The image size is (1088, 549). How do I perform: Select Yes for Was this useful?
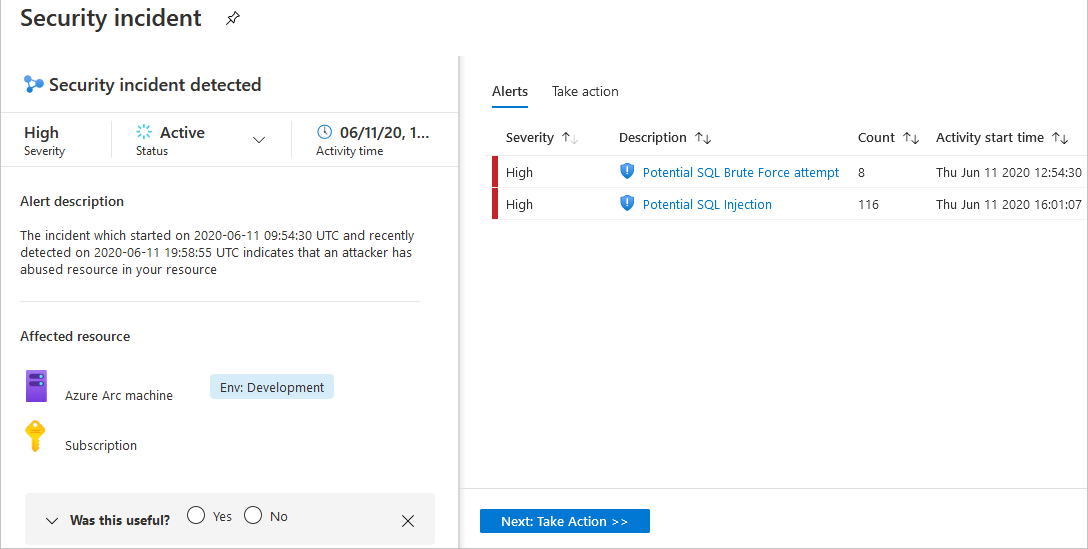click(x=196, y=515)
